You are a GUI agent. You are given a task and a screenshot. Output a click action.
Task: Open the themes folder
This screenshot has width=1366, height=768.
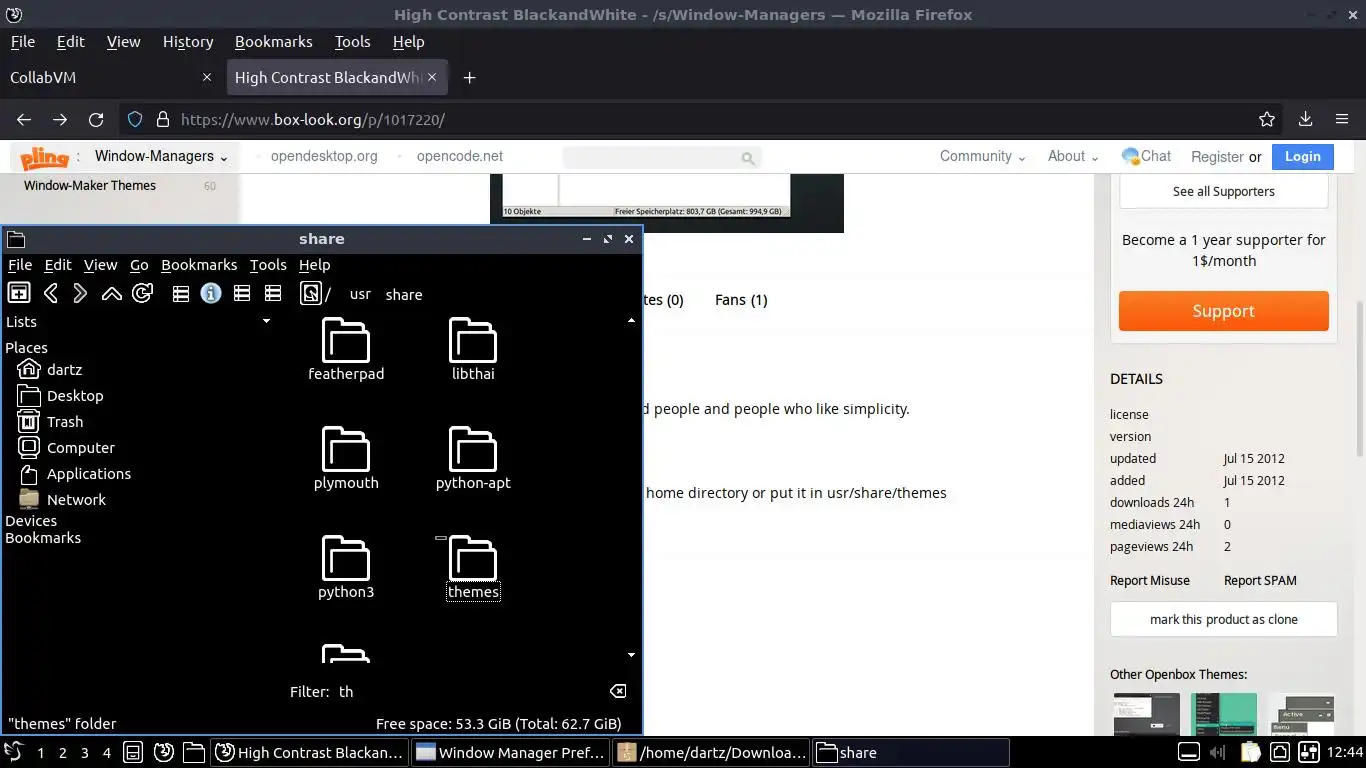click(x=473, y=568)
